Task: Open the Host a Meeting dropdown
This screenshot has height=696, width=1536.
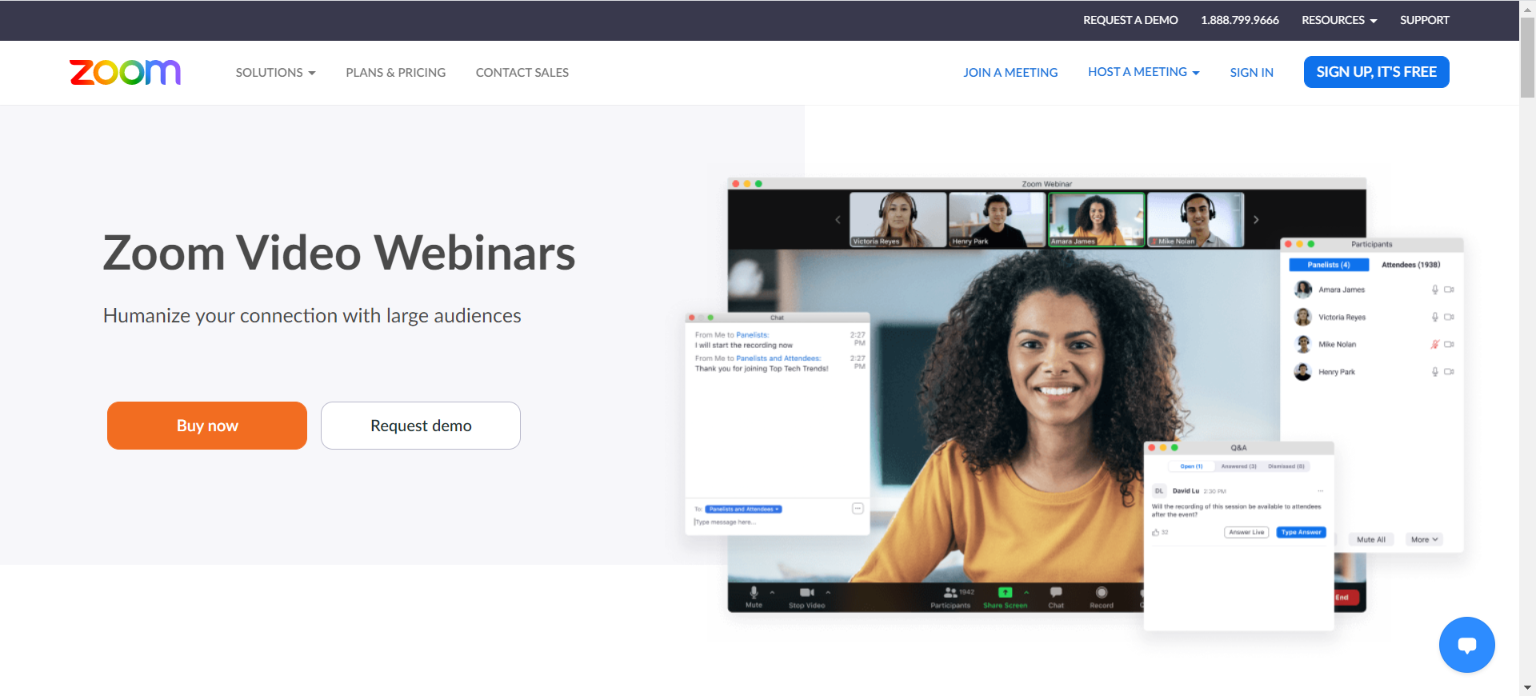Action: click(x=1143, y=72)
